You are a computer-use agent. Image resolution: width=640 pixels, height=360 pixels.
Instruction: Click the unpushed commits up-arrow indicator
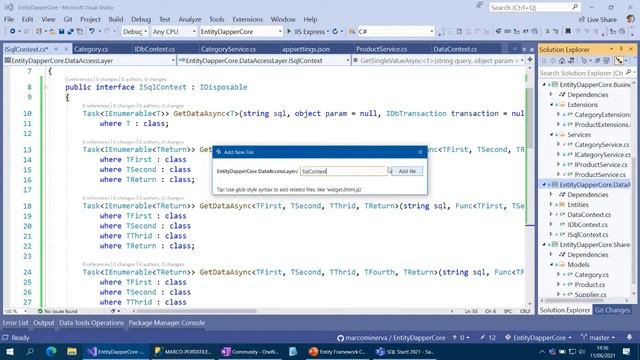tap(460, 338)
